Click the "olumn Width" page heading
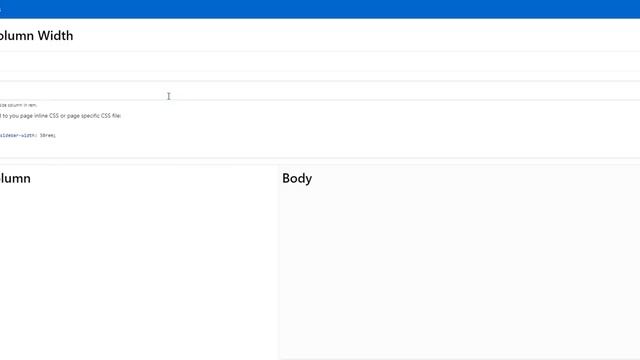640x360 pixels. [x=36, y=36]
